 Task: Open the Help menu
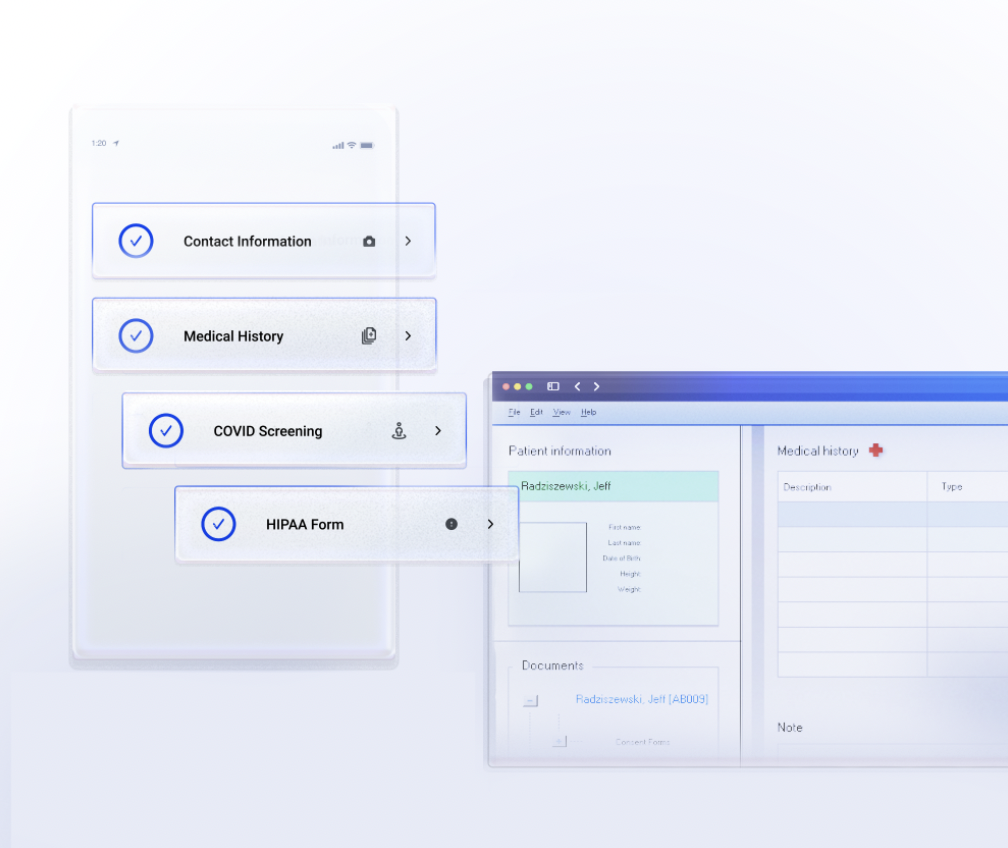(x=588, y=412)
